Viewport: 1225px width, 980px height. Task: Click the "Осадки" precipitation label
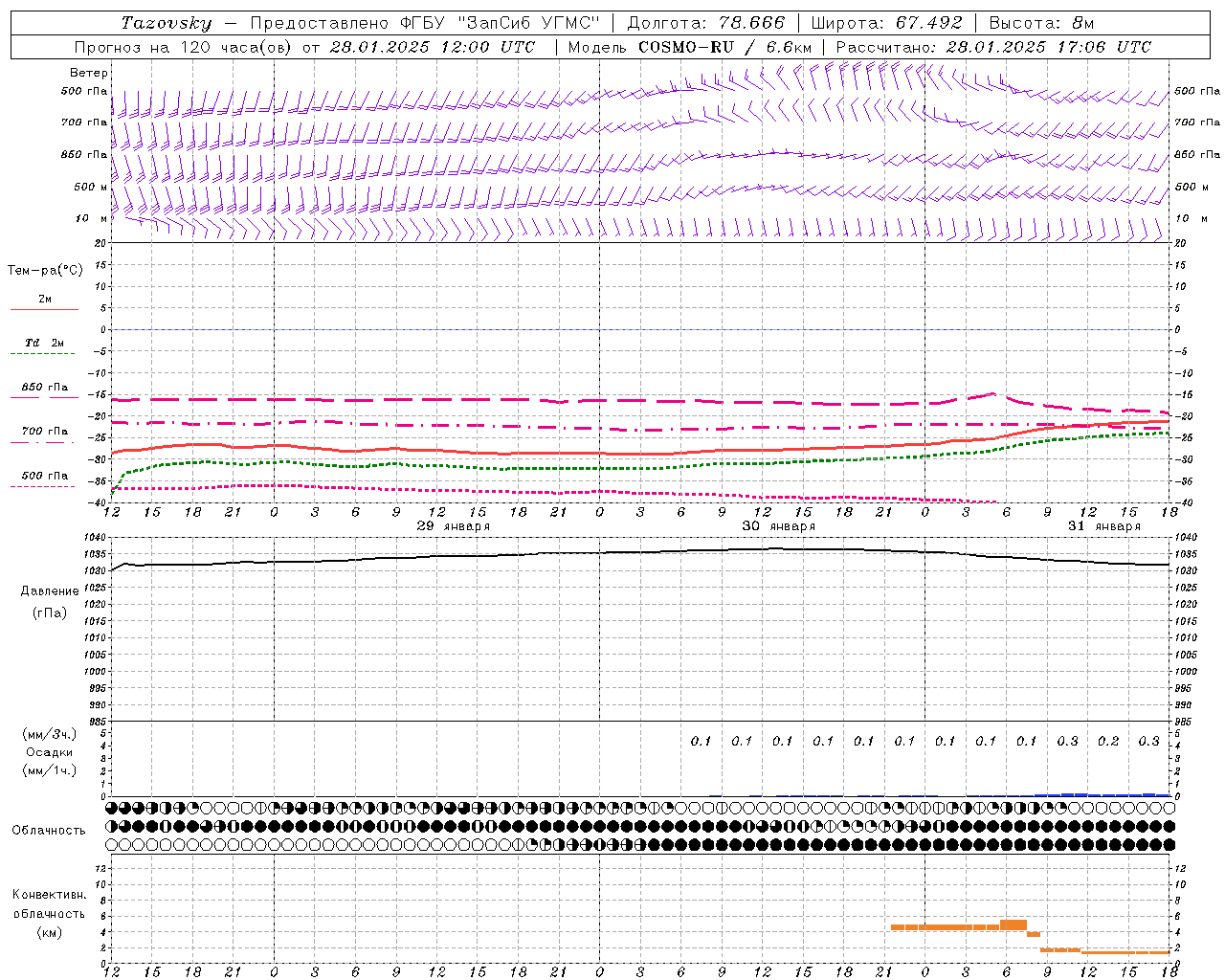[x=49, y=752]
